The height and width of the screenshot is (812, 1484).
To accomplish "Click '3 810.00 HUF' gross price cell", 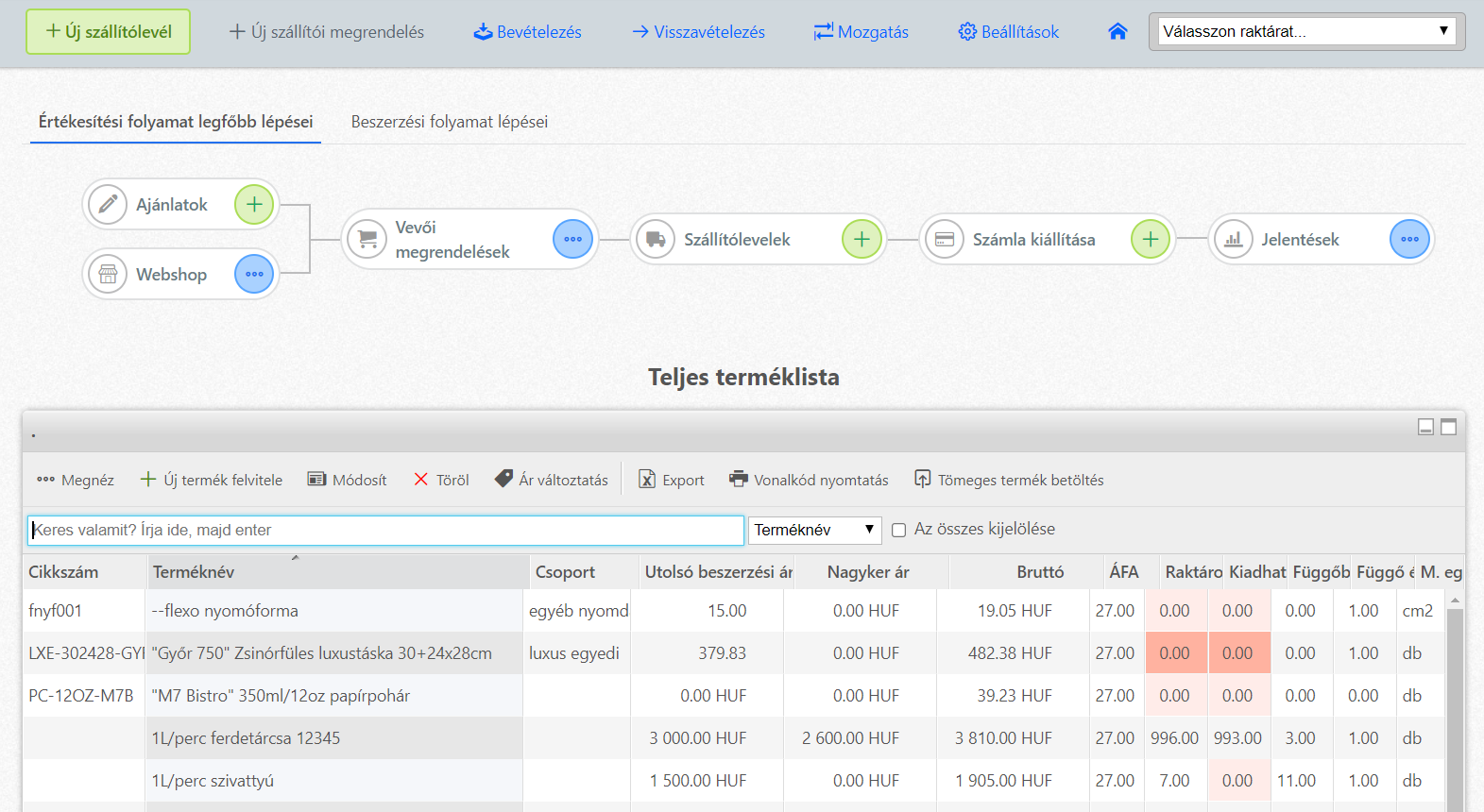I will (1013, 738).
